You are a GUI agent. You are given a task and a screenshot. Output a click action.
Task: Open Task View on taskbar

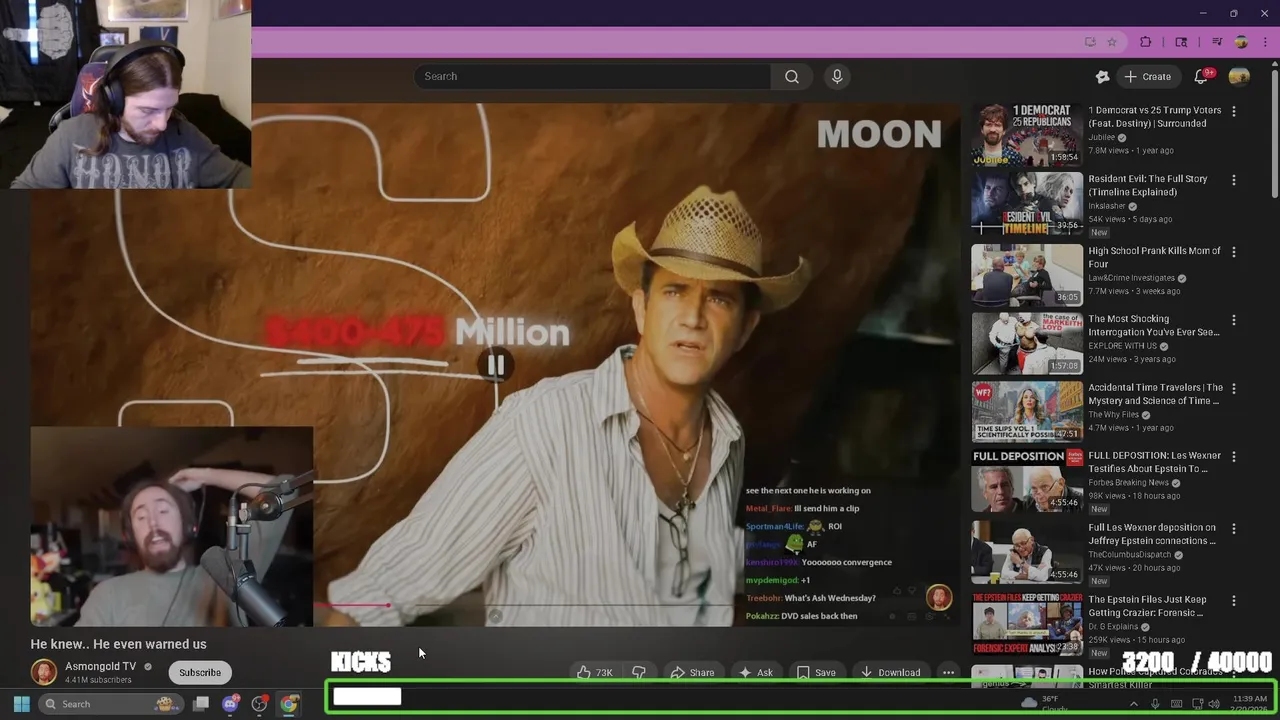pos(201,704)
